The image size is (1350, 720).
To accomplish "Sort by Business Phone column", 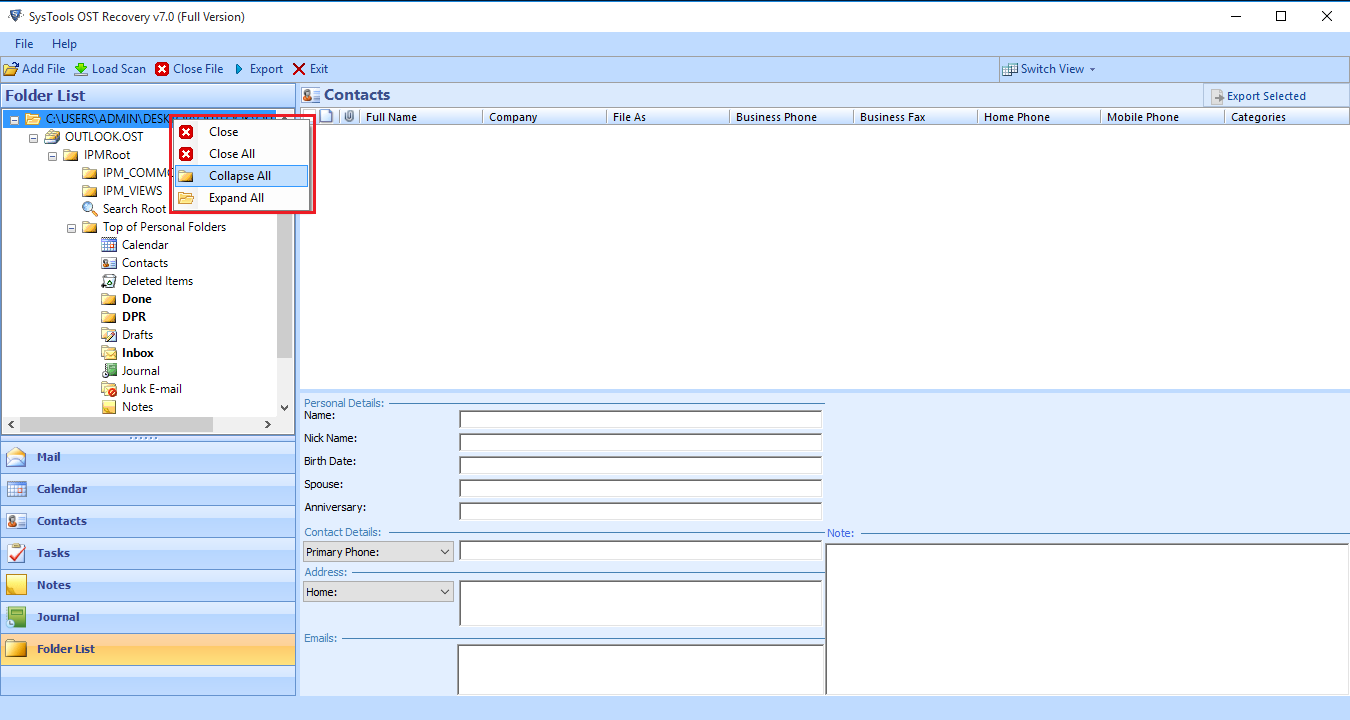I will tap(791, 117).
